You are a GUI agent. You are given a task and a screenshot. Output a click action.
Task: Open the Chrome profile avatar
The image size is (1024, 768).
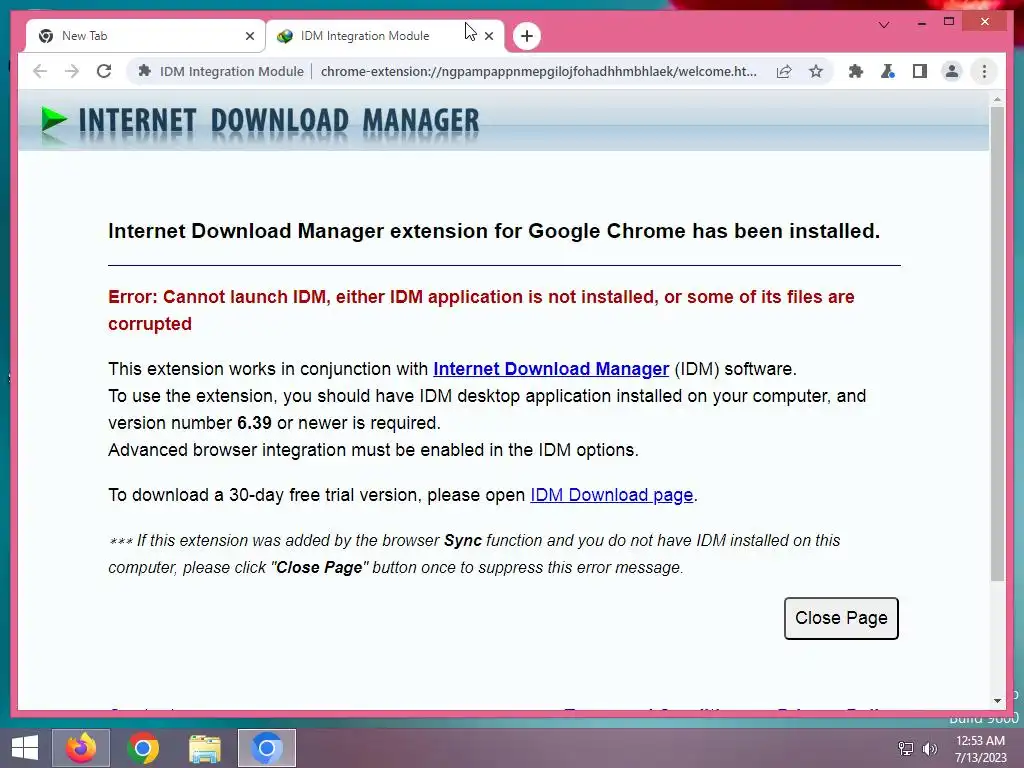click(952, 71)
